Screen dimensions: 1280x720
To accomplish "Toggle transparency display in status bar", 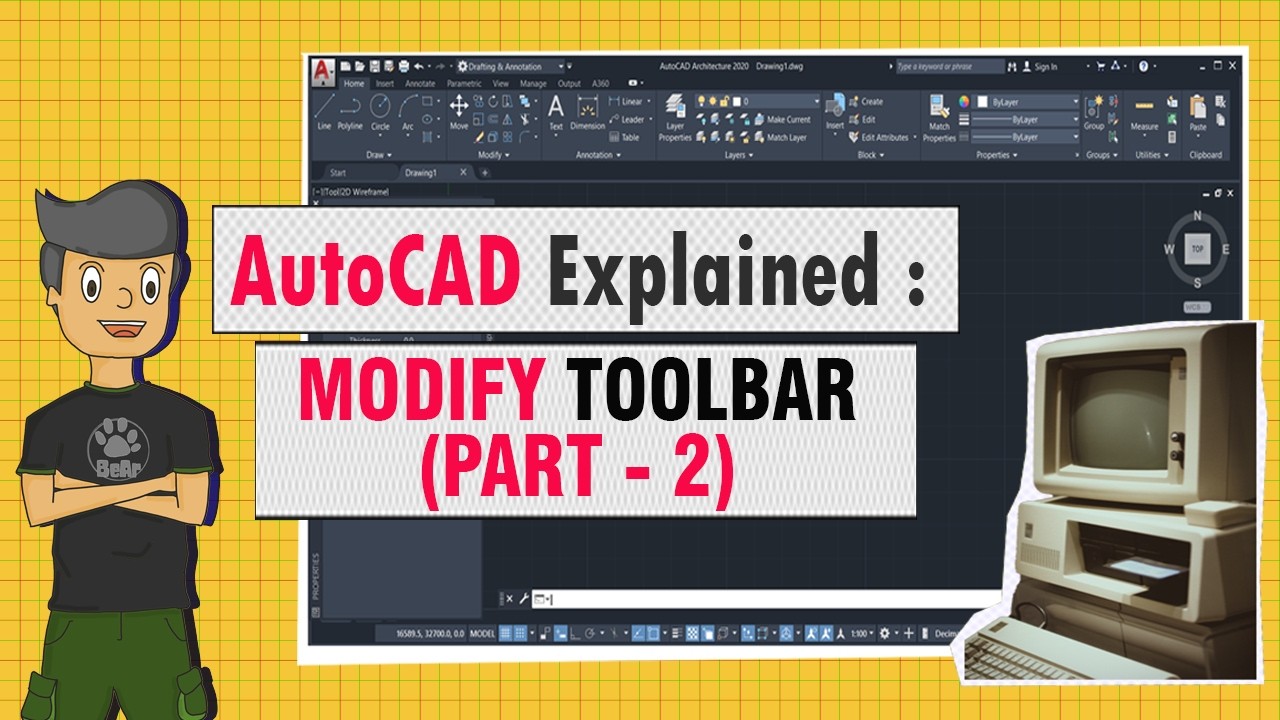I will pos(692,633).
